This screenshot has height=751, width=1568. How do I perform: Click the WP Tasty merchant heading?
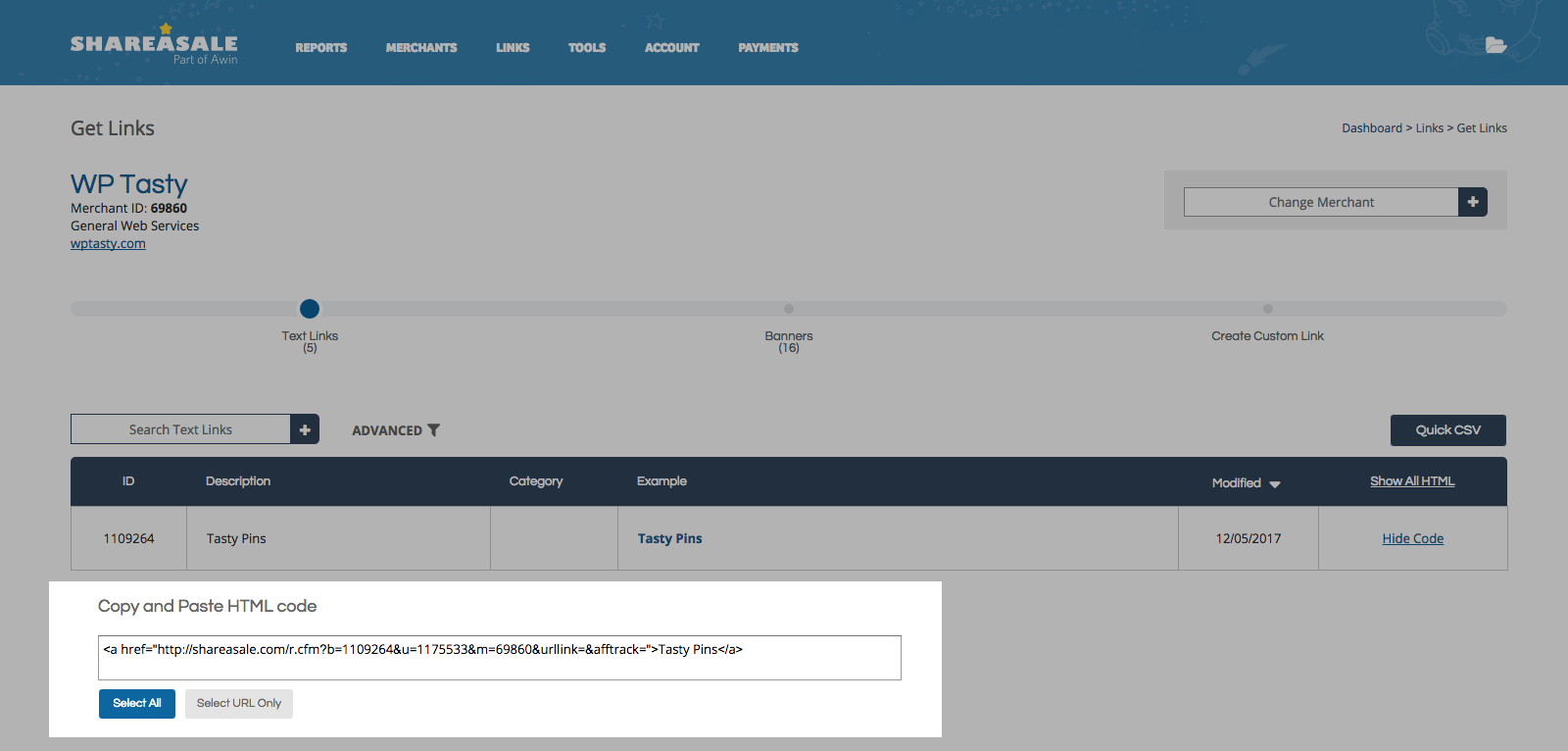click(x=129, y=184)
